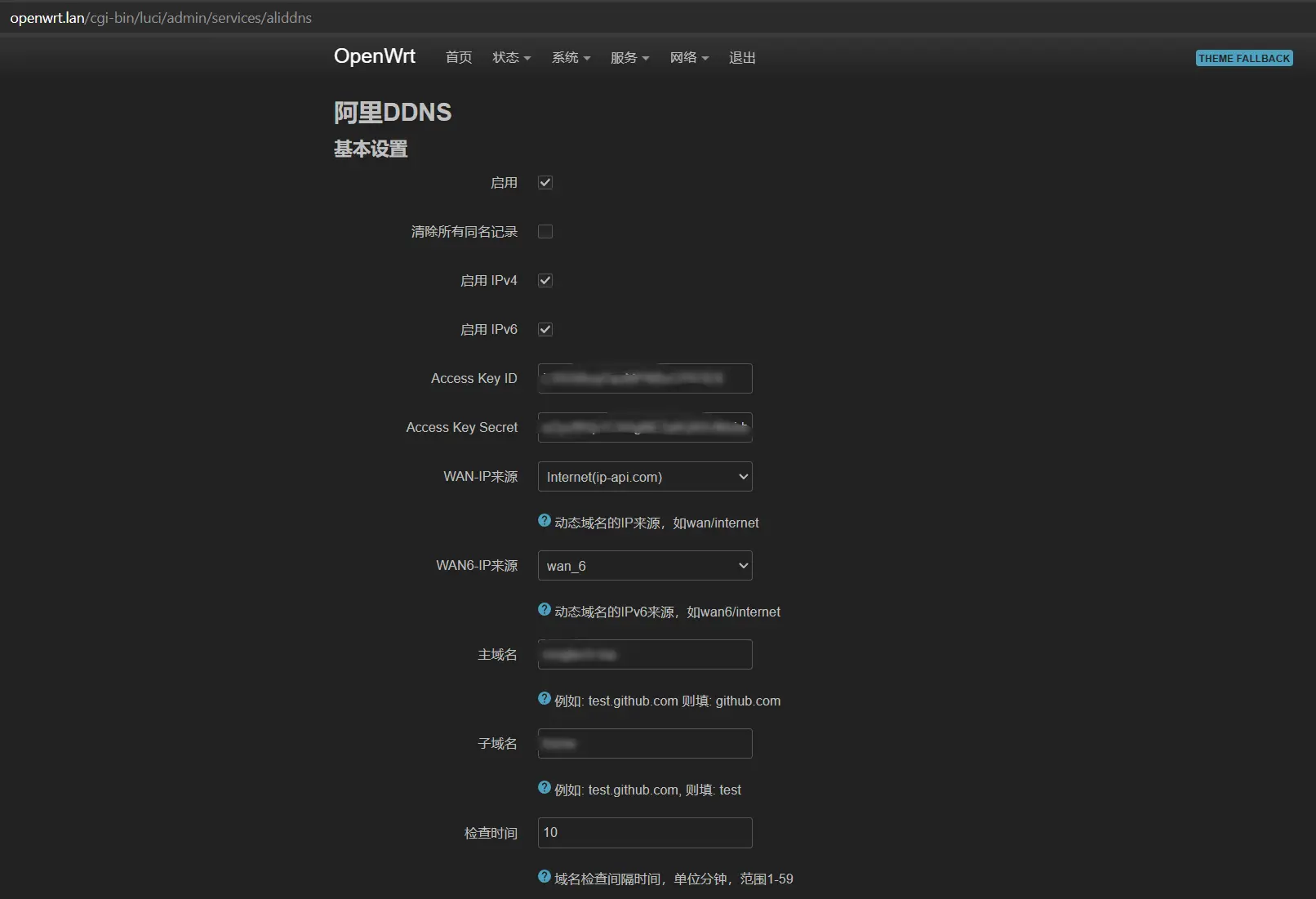1316x899 pixels.
Task: Click help icon beside WAN6 IPv6 source hint
Action: coord(545,610)
